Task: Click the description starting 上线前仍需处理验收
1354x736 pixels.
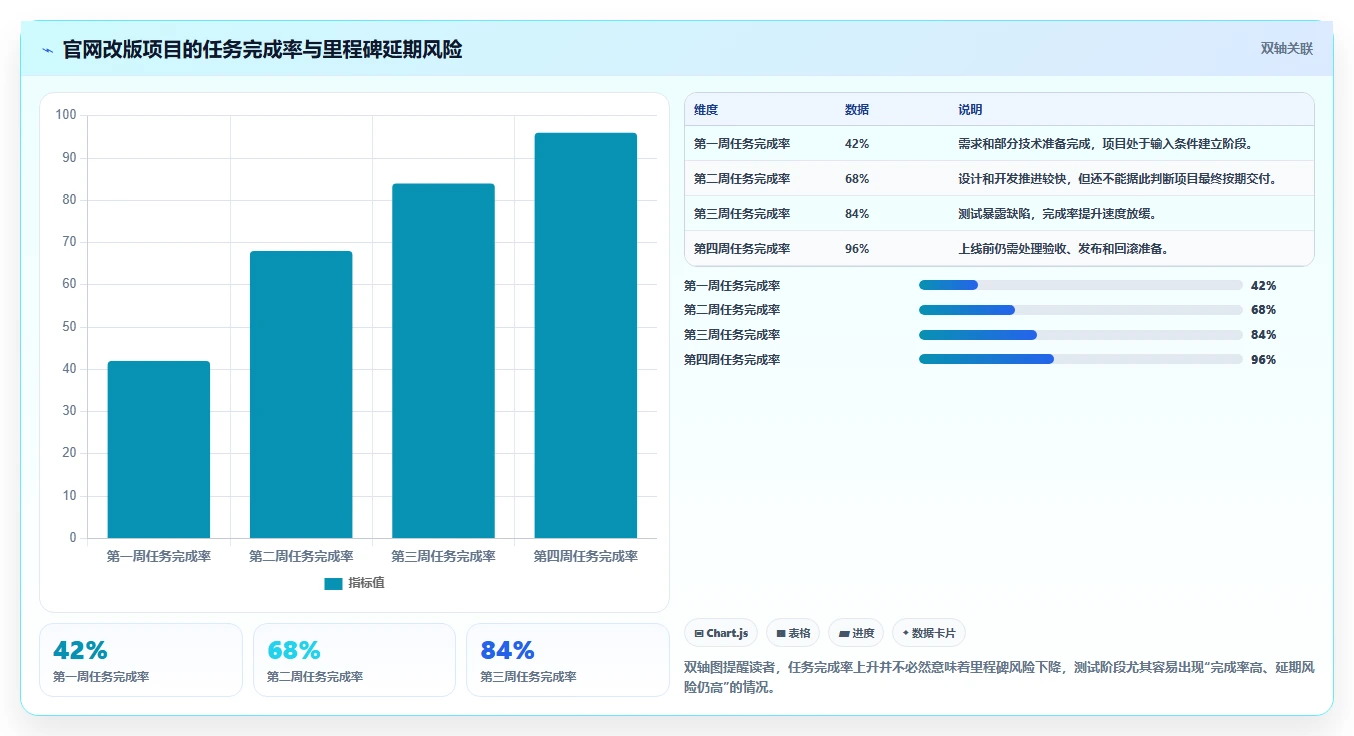Action: [x=1063, y=249]
